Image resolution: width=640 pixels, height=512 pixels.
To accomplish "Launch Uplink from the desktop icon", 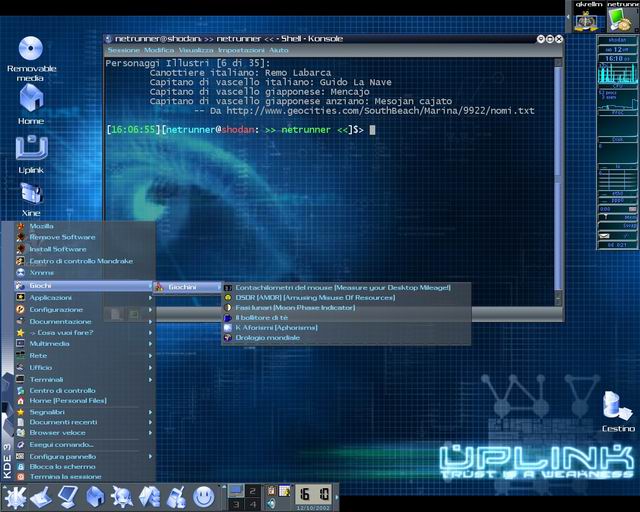I will point(31,154).
